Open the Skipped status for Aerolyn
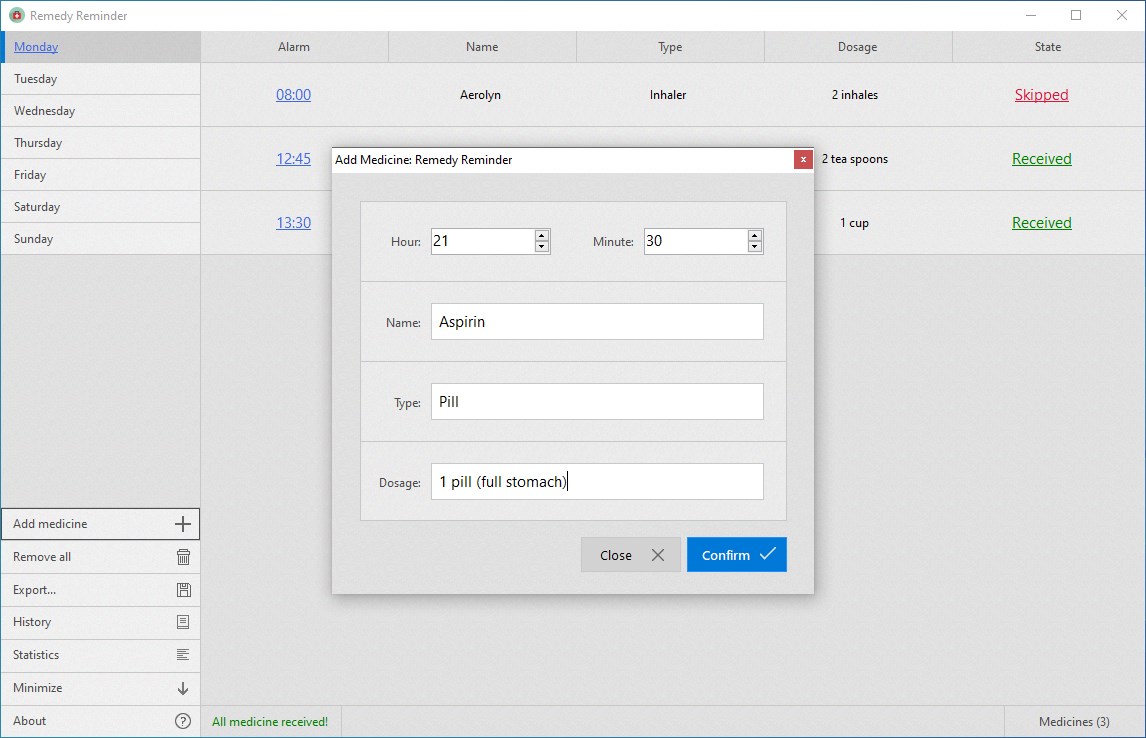1146x738 pixels. tap(1041, 94)
